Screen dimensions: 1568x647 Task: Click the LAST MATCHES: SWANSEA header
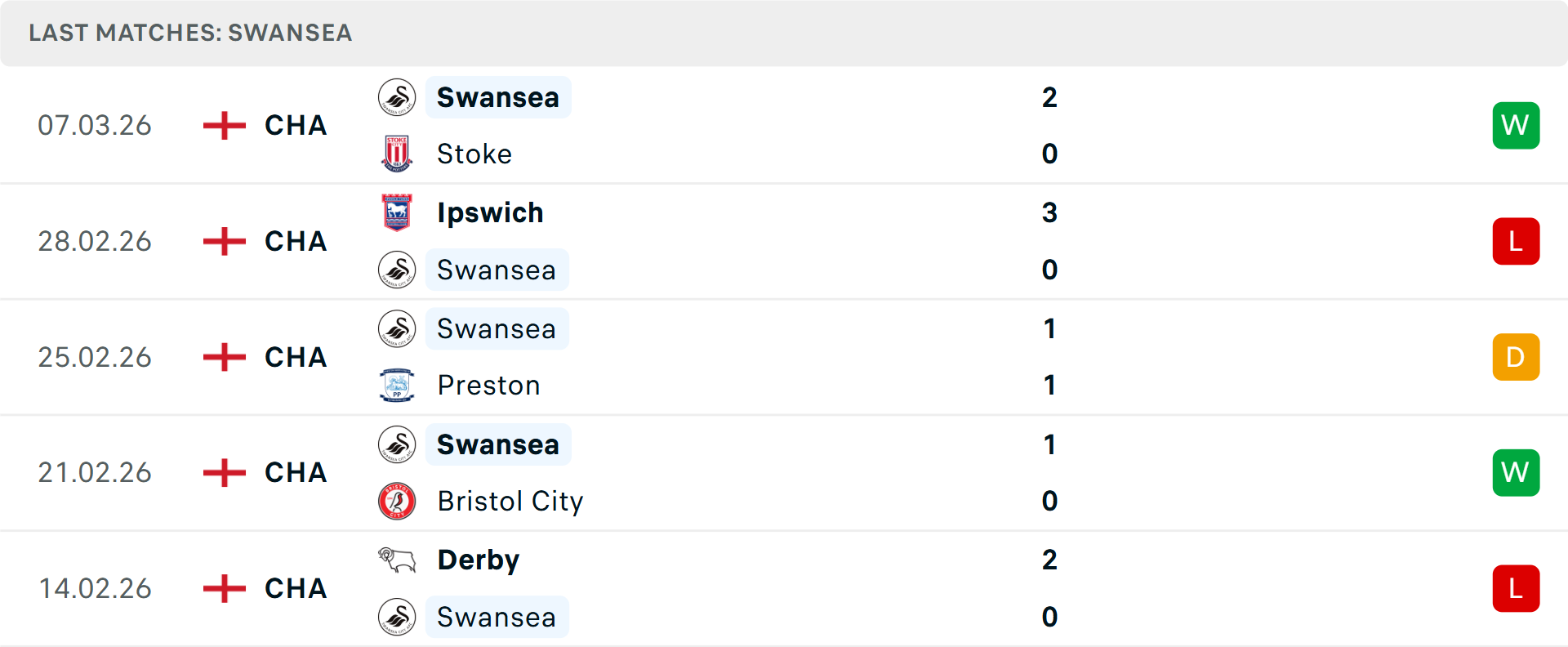[189, 33]
